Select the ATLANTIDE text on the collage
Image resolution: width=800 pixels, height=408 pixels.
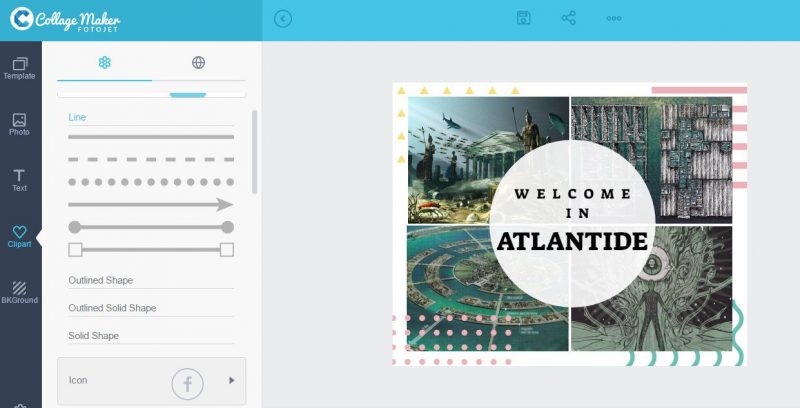(572, 241)
